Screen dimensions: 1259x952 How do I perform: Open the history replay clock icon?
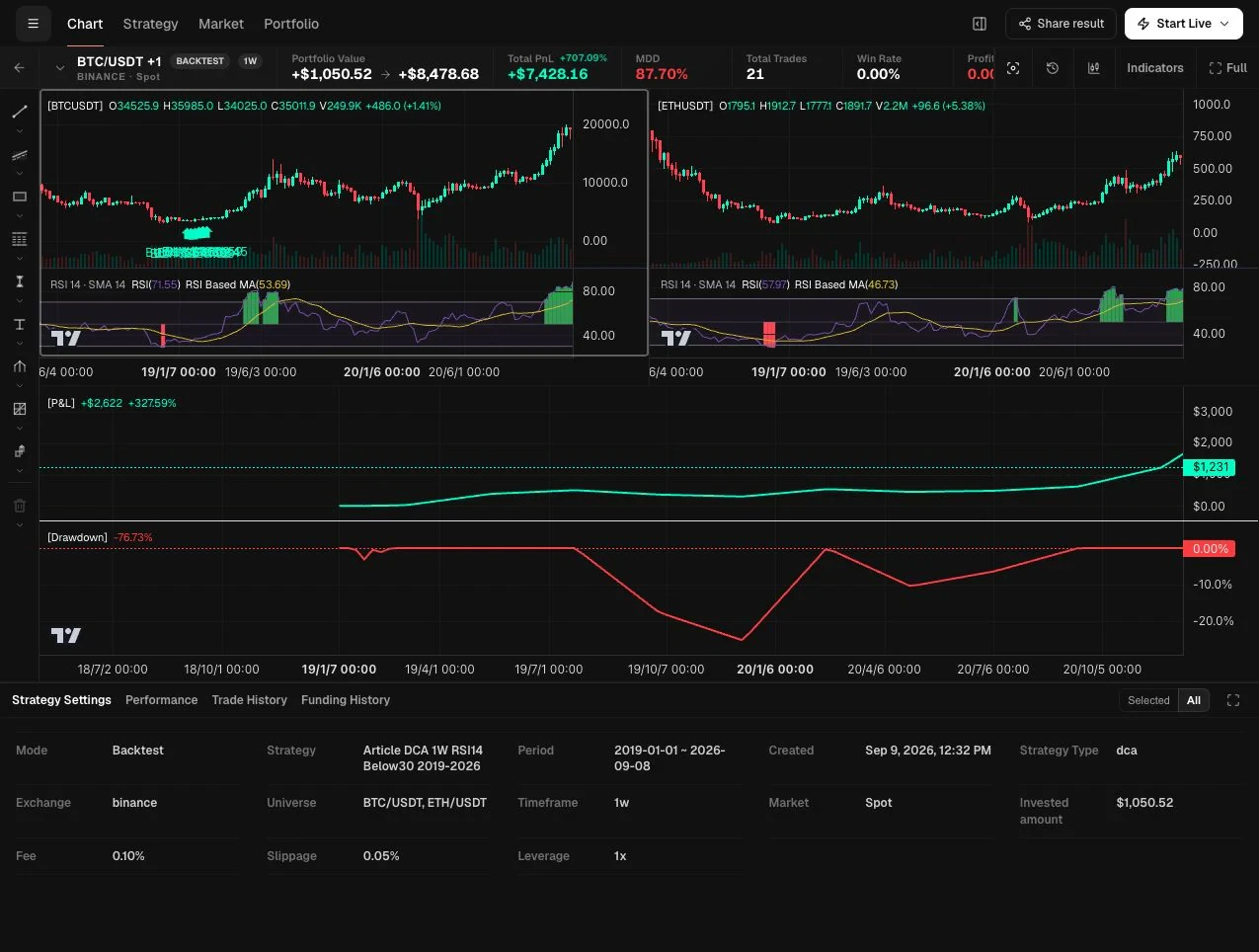click(1053, 68)
